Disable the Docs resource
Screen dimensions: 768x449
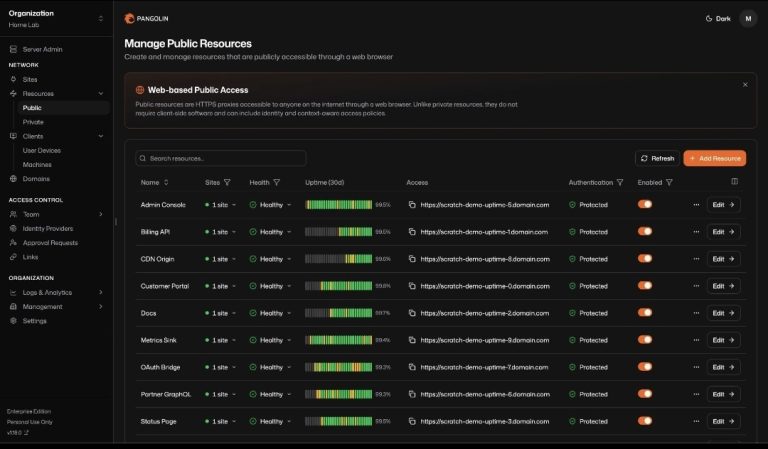coord(645,312)
